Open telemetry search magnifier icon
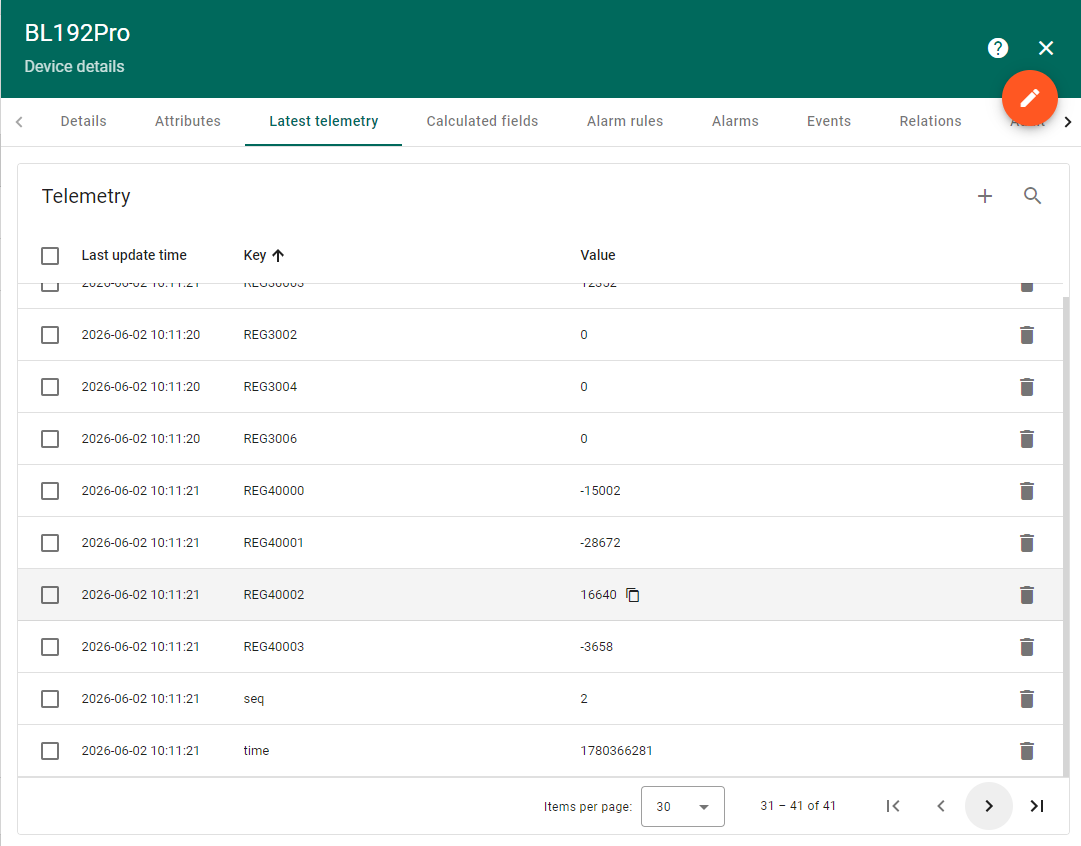This screenshot has width=1081, height=846. coord(1032,196)
